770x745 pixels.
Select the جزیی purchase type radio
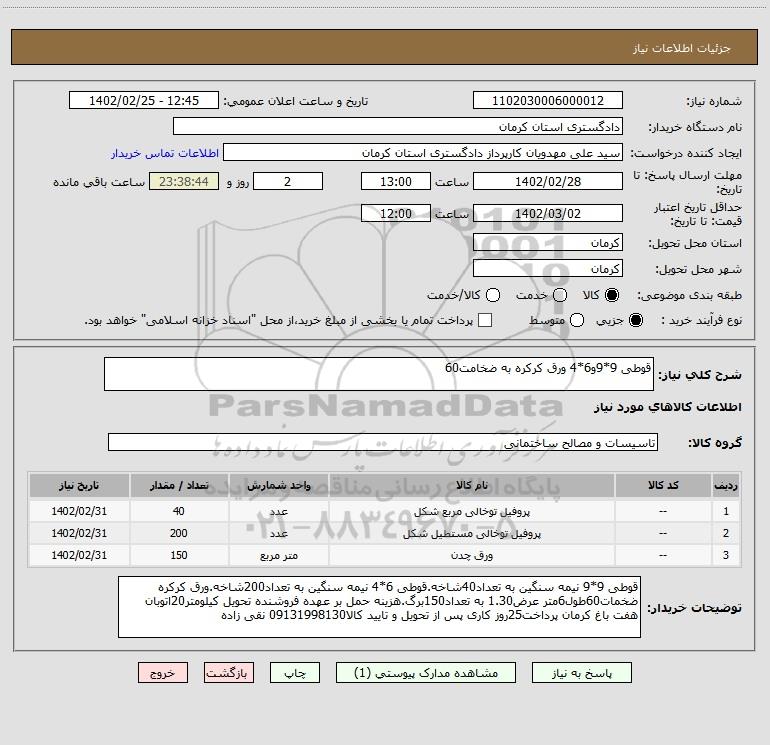[635, 320]
